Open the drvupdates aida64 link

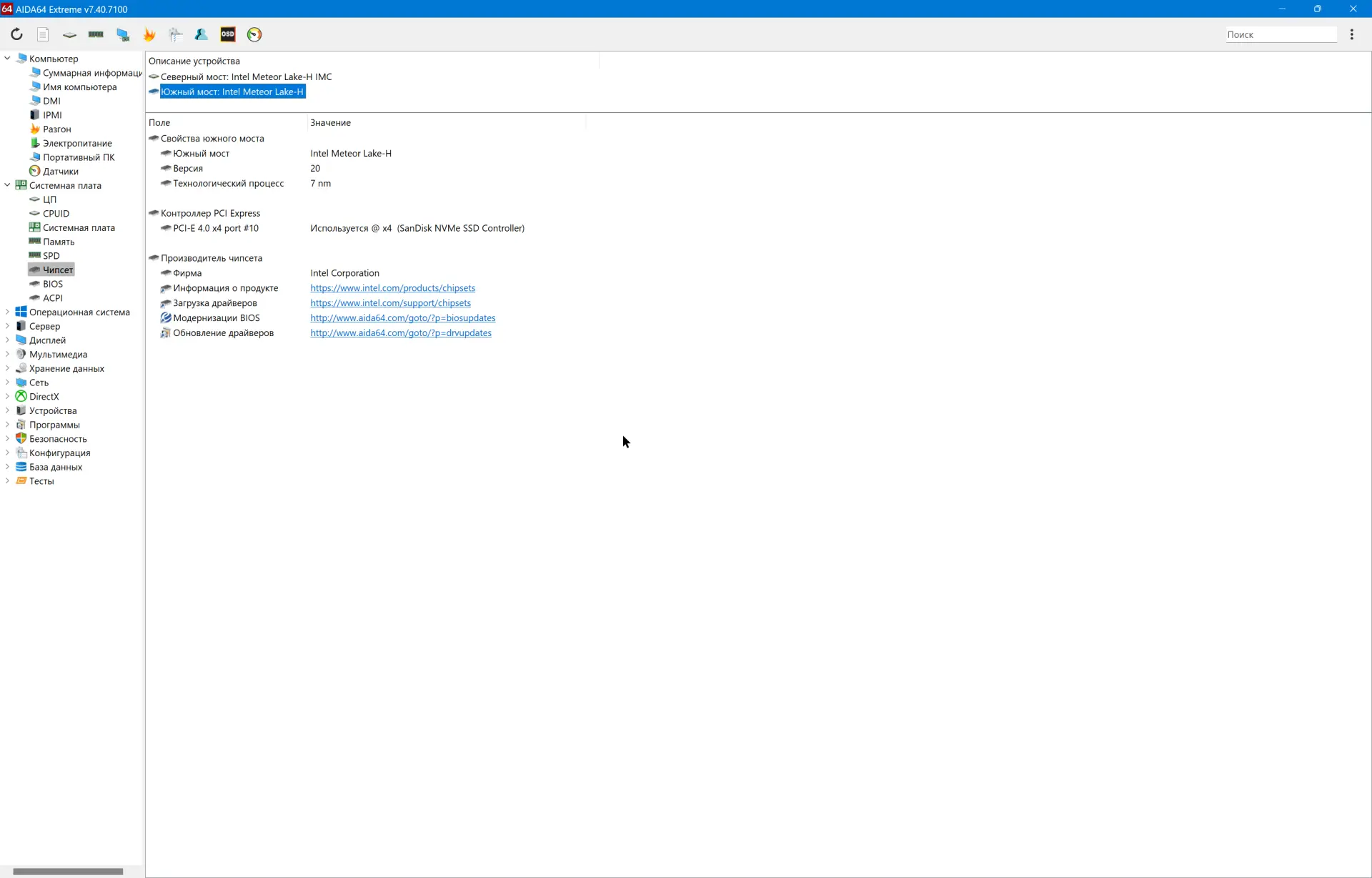(400, 333)
